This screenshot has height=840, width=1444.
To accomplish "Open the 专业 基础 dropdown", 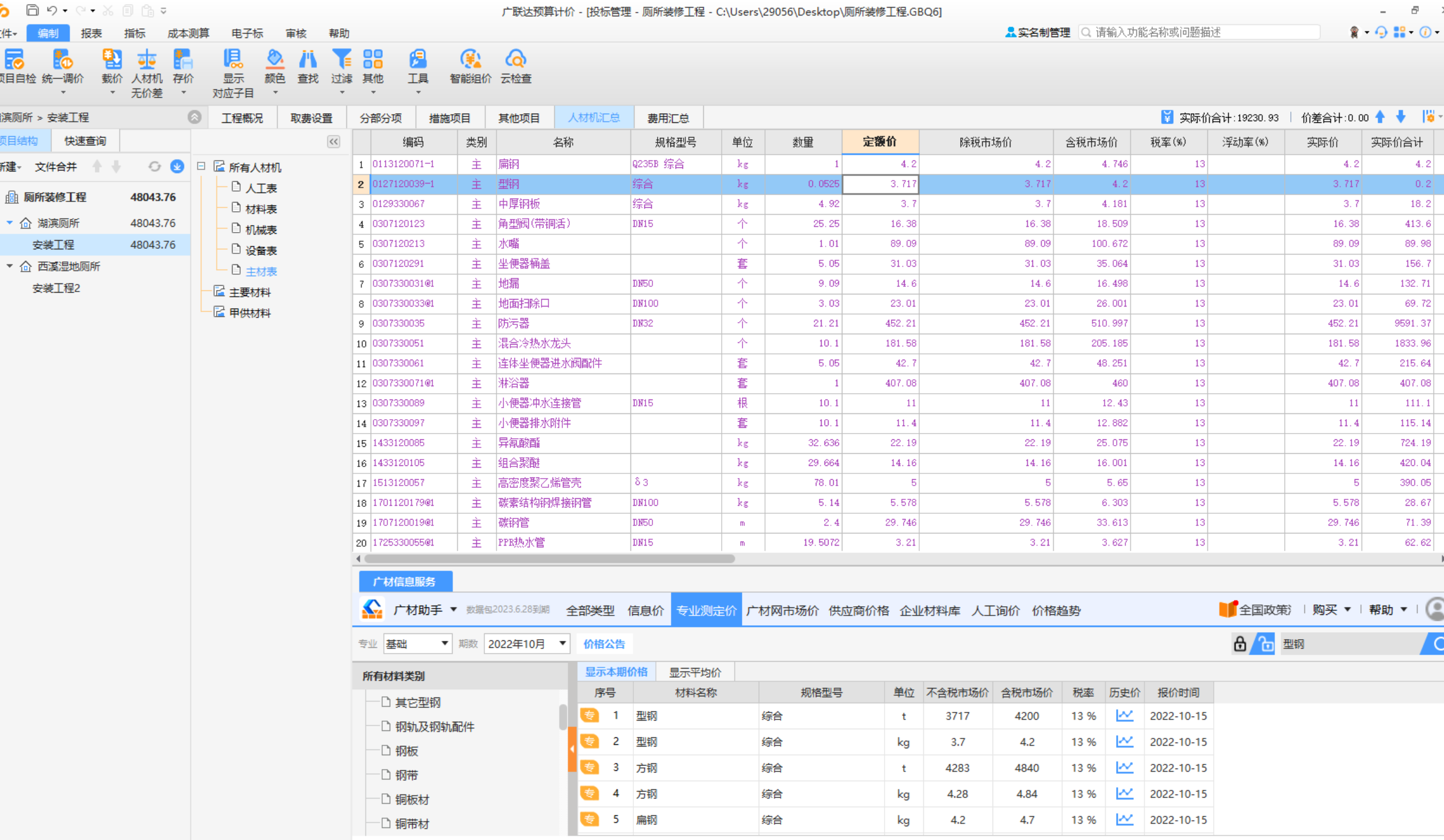I will coord(417,644).
